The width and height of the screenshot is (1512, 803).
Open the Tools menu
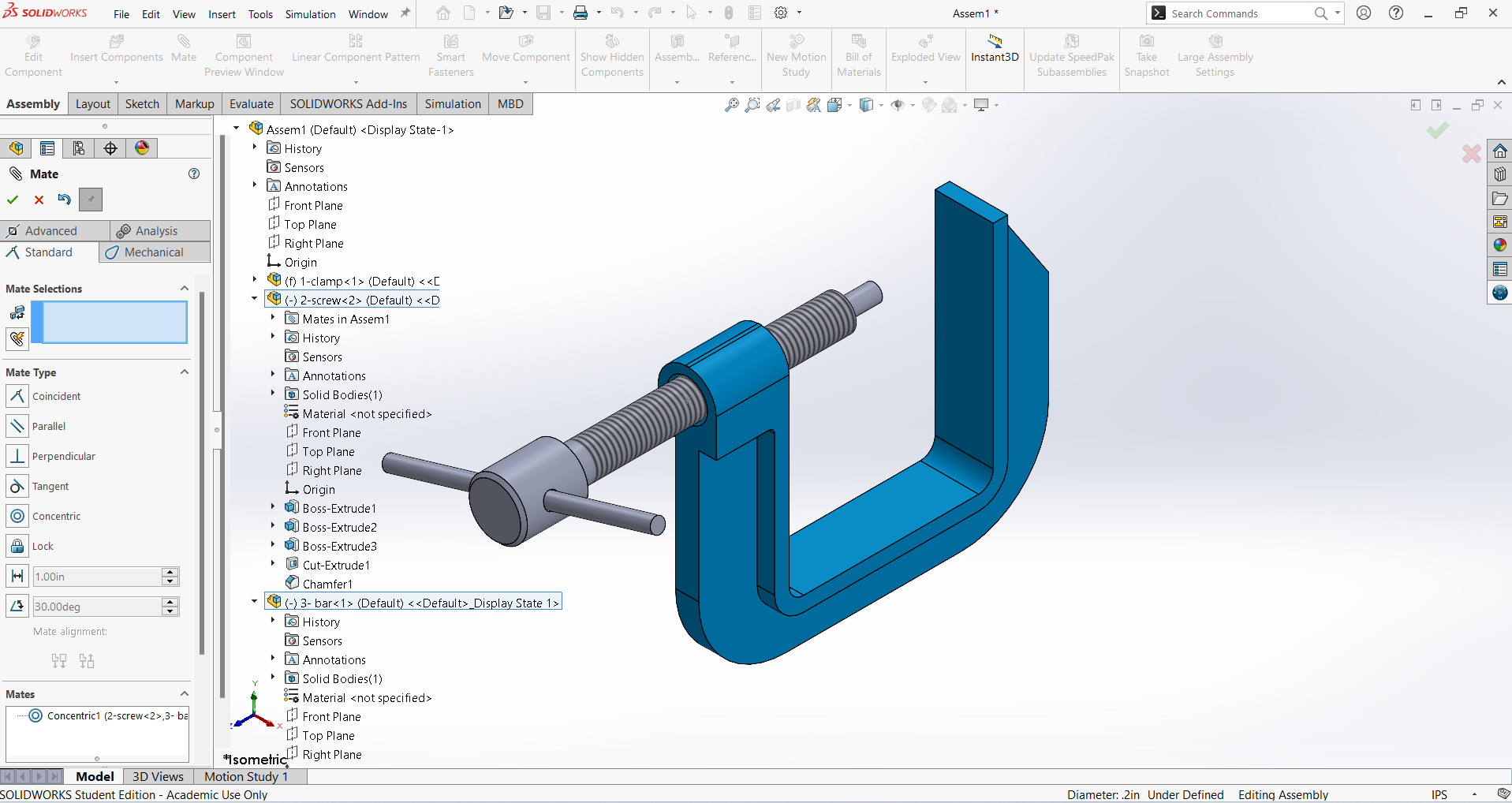(x=260, y=14)
